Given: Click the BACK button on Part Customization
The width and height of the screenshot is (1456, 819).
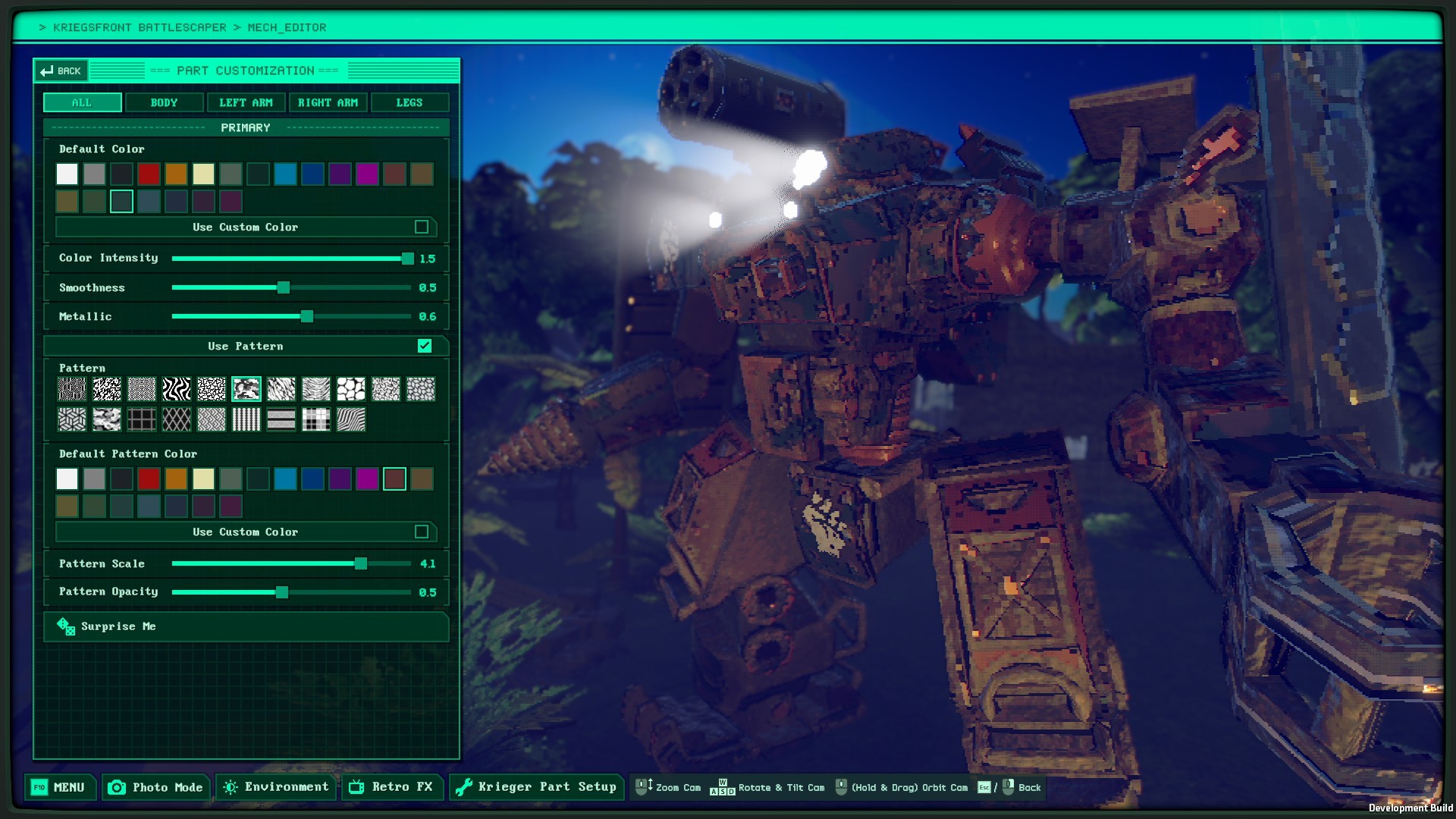Looking at the screenshot, I should (61, 71).
